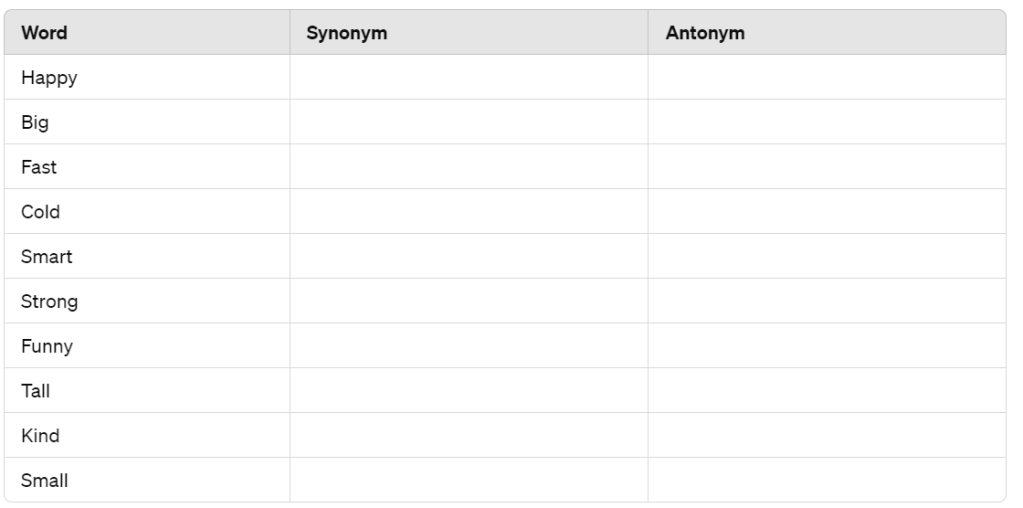The image size is (1023, 508).
Task: Click the Word column header
Action: click(x=45, y=33)
